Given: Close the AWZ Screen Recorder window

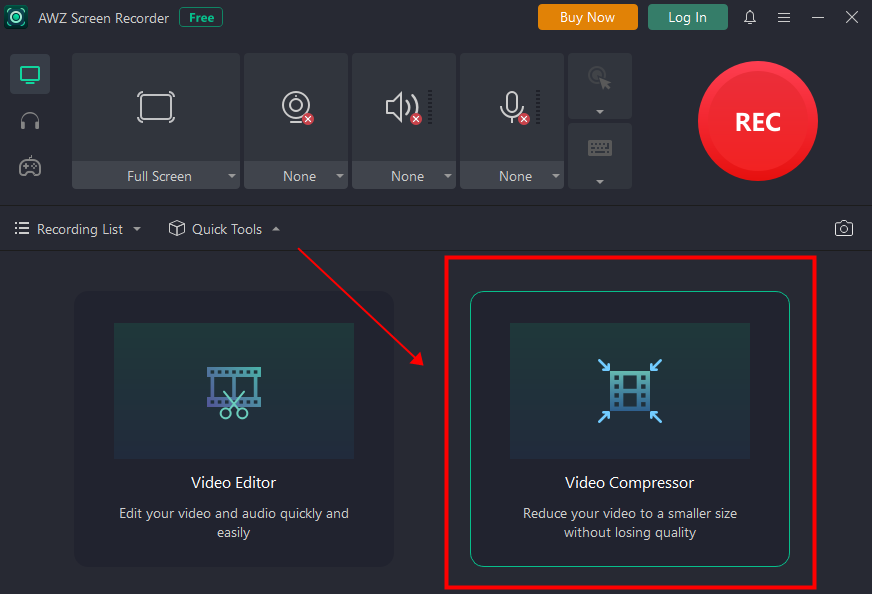Looking at the screenshot, I should coord(851,17).
